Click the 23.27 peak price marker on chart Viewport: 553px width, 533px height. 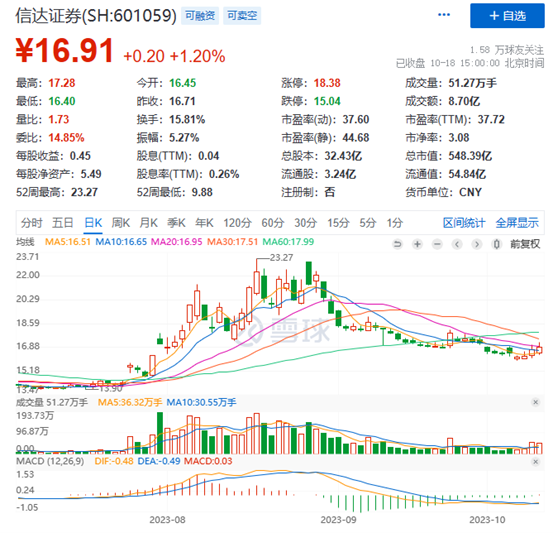coord(281,258)
